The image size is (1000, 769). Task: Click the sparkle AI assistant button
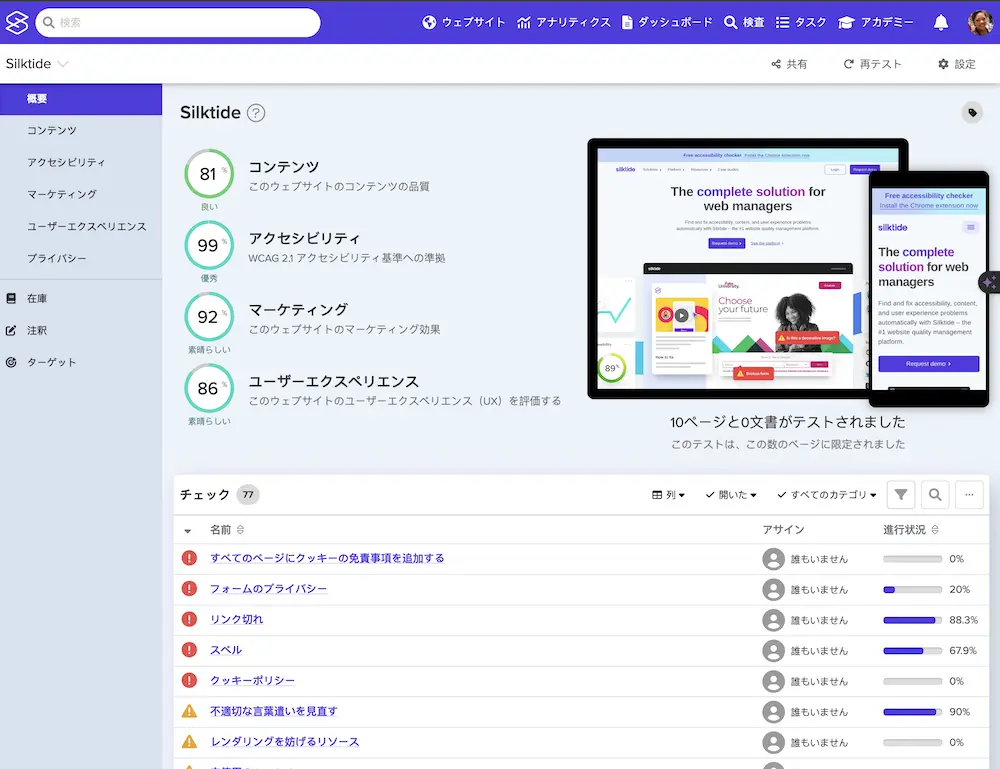pos(989,282)
